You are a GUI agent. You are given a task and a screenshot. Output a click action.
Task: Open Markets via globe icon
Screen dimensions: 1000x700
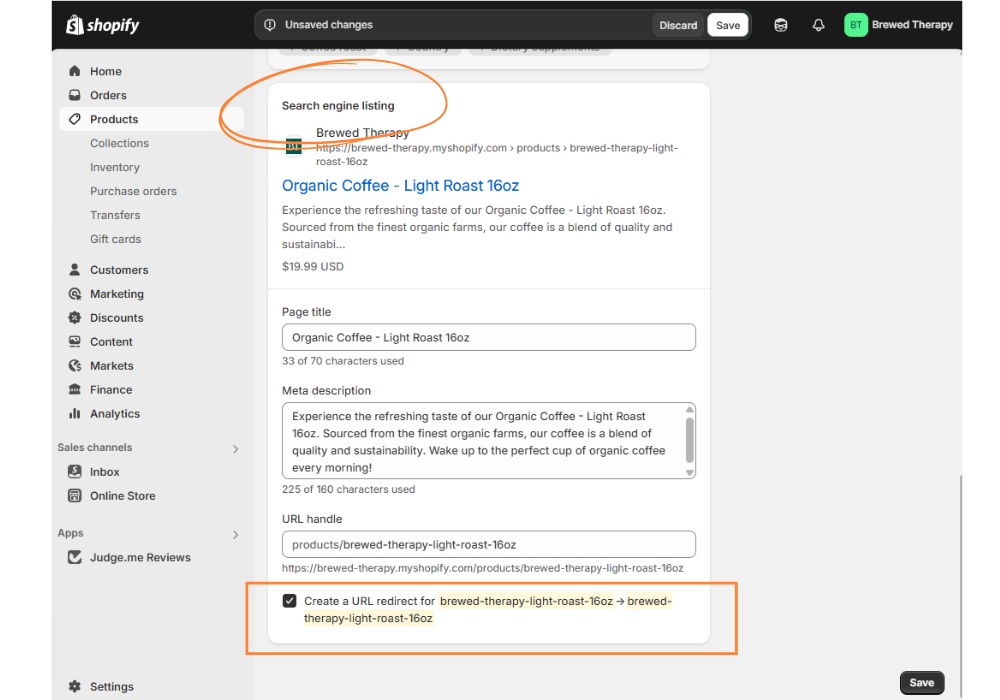point(75,365)
